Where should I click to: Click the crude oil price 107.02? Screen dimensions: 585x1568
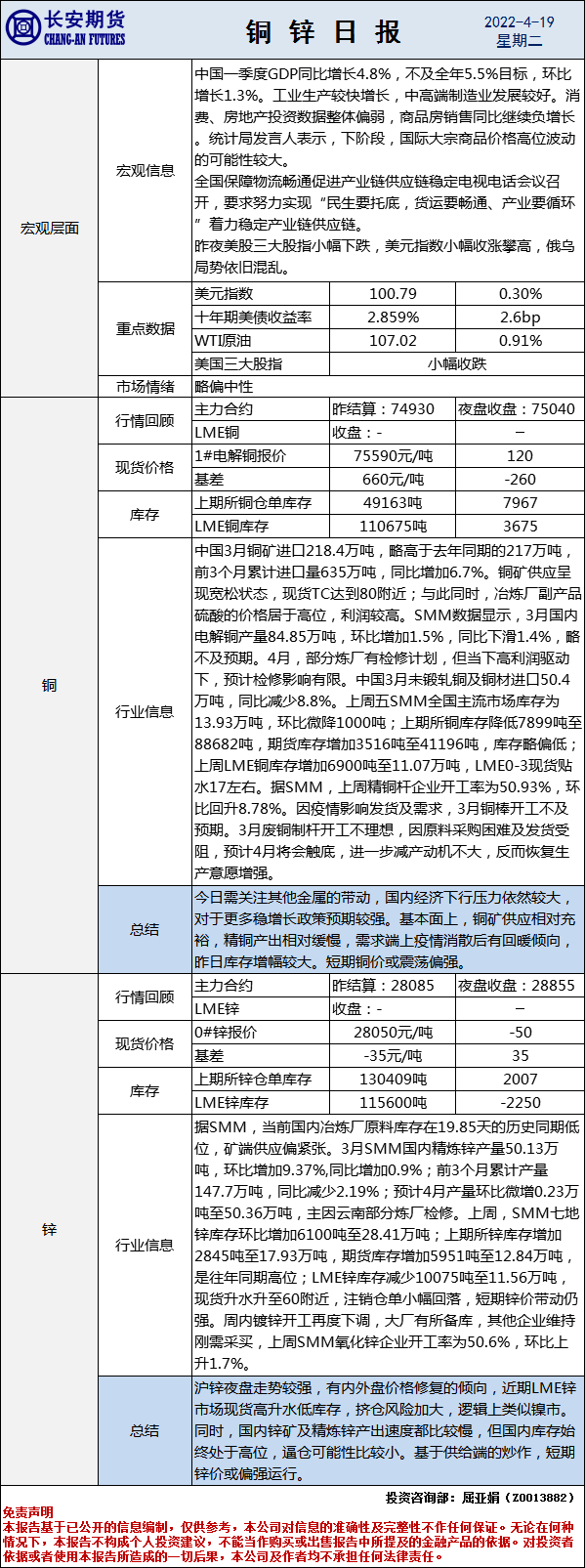[x=394, y=340]
